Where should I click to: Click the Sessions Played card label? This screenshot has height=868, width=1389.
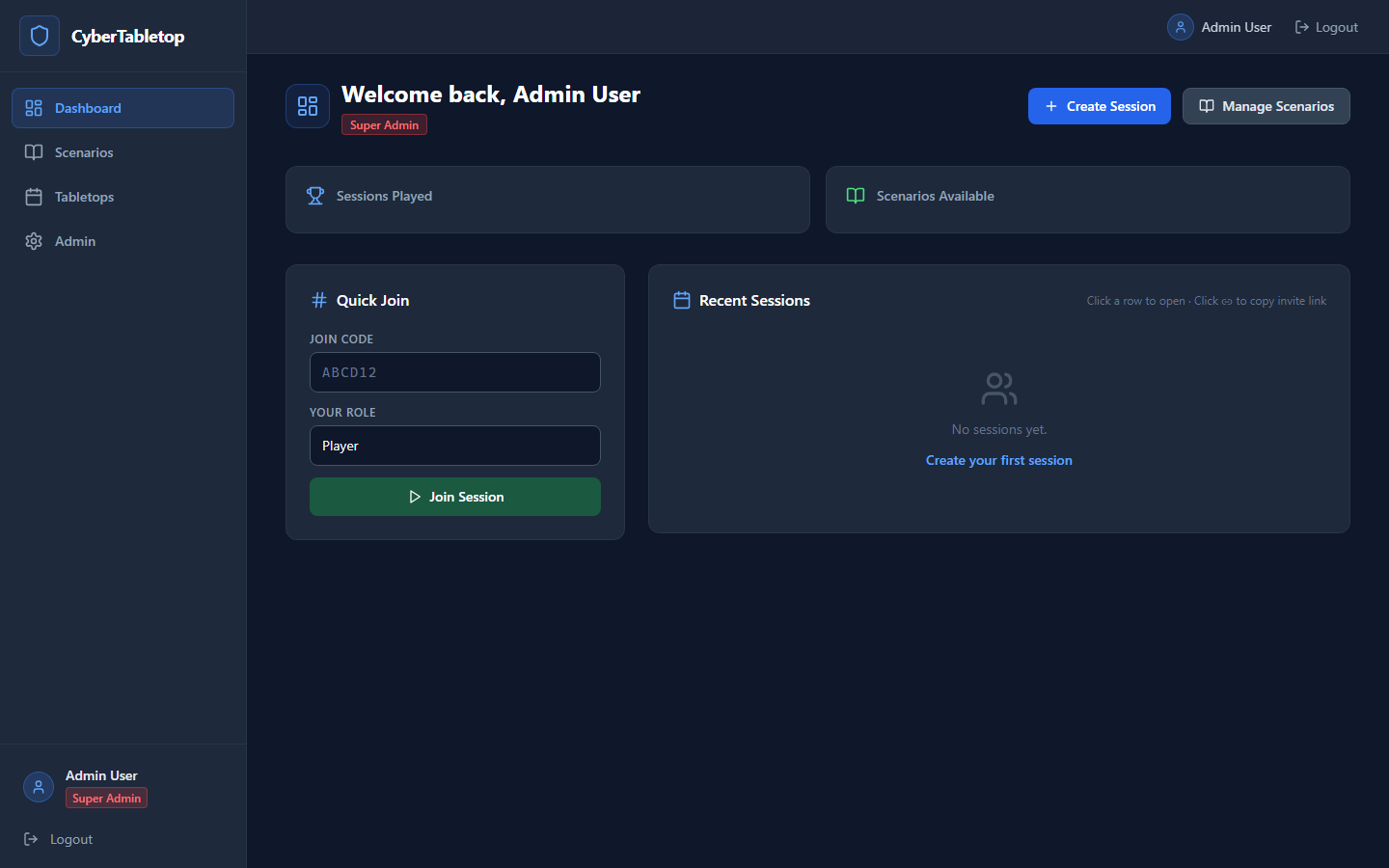384,196
